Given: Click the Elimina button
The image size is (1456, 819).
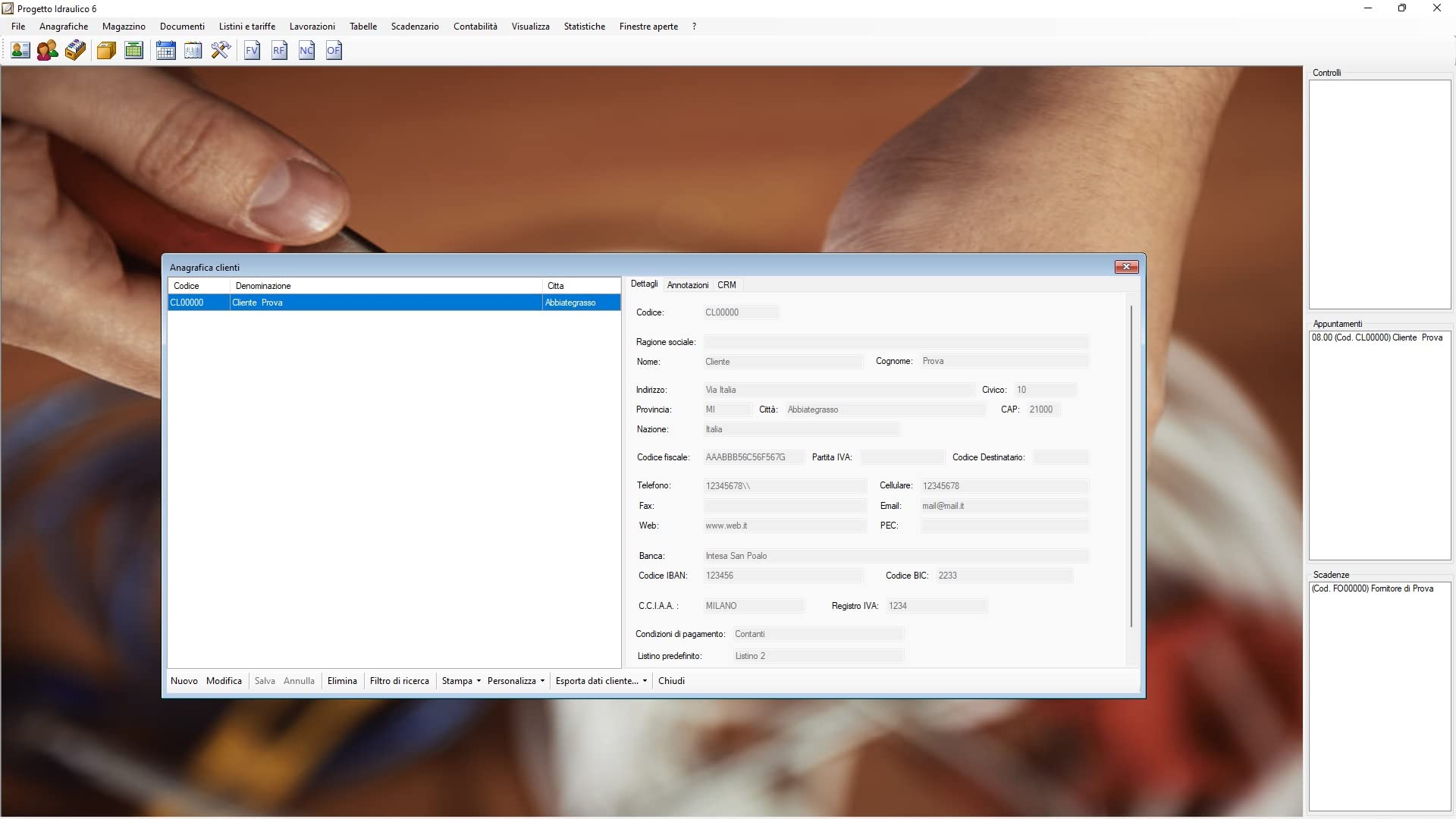Looking at the screenshot, I should (x=342, y=681).
